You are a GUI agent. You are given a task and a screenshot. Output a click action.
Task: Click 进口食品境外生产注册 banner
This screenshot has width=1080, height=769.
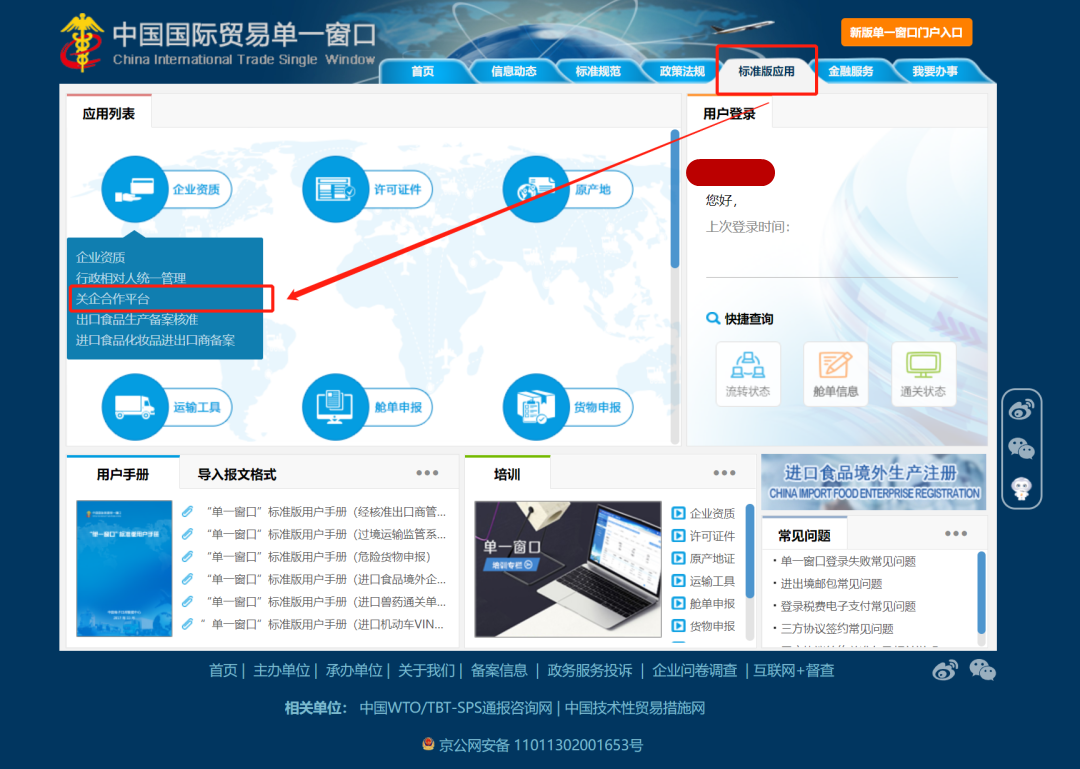[x=873, y=482]
